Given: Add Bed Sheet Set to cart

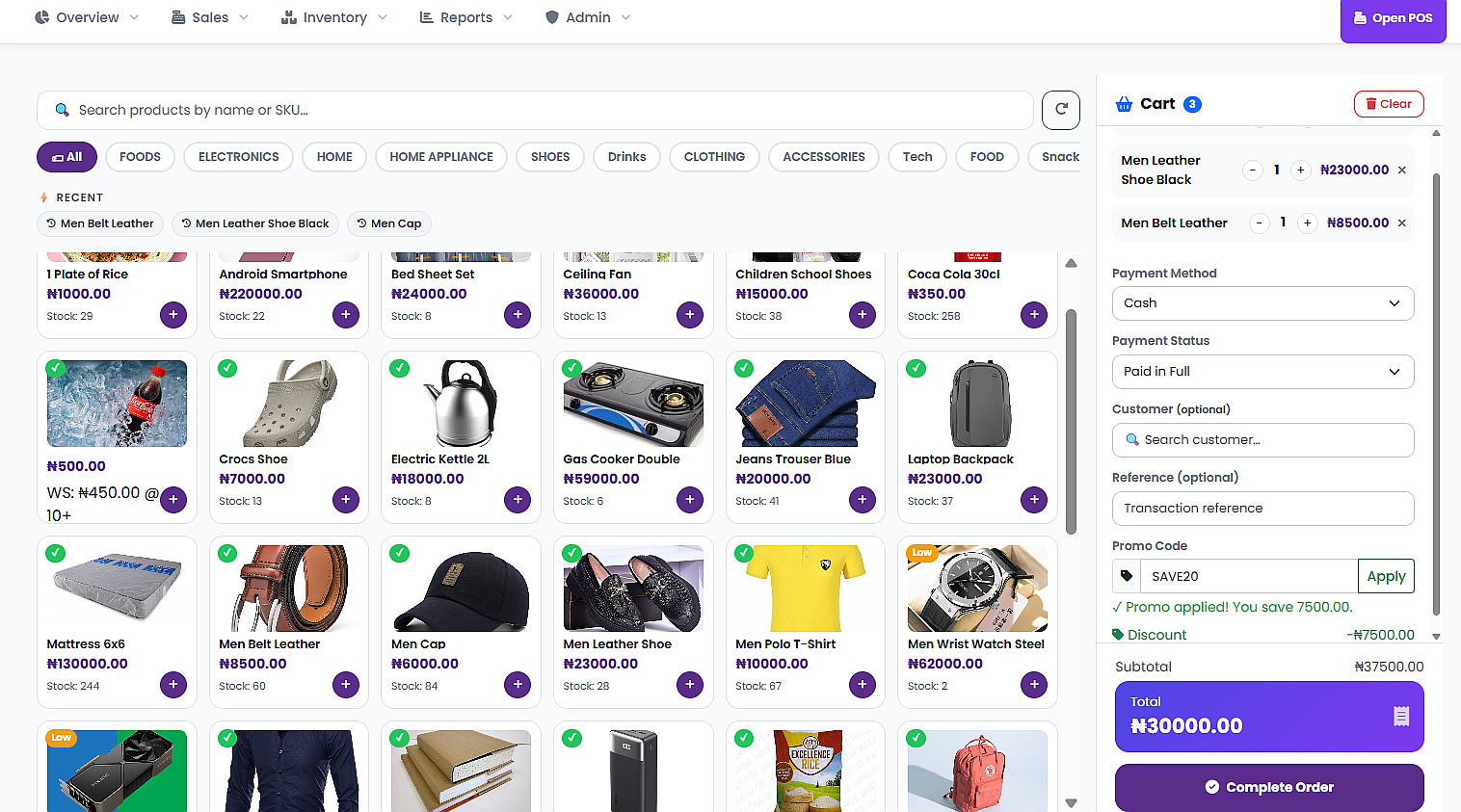Looking at the screenshot, I should [x=518, y=315].
